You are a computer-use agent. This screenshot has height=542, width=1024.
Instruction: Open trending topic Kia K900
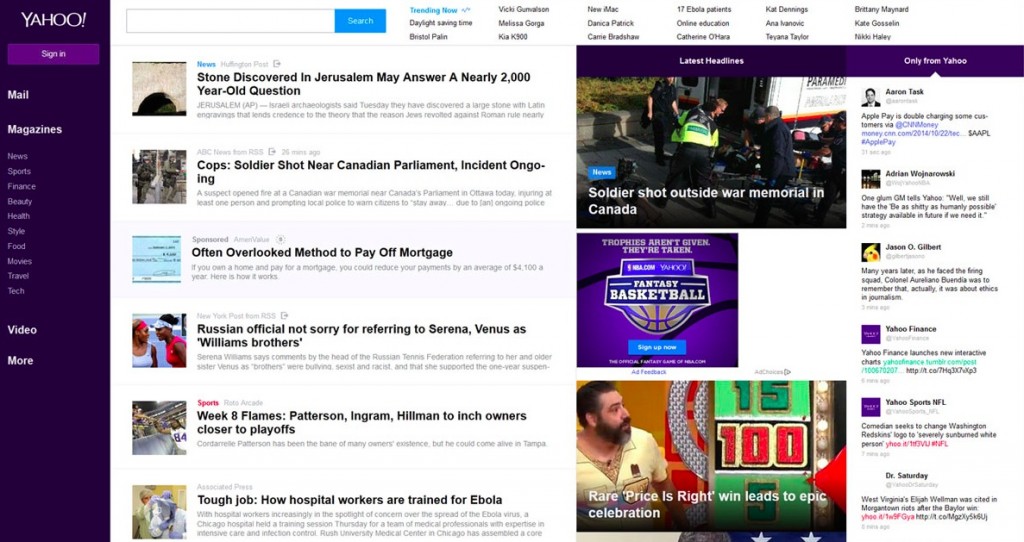point(513,37)
